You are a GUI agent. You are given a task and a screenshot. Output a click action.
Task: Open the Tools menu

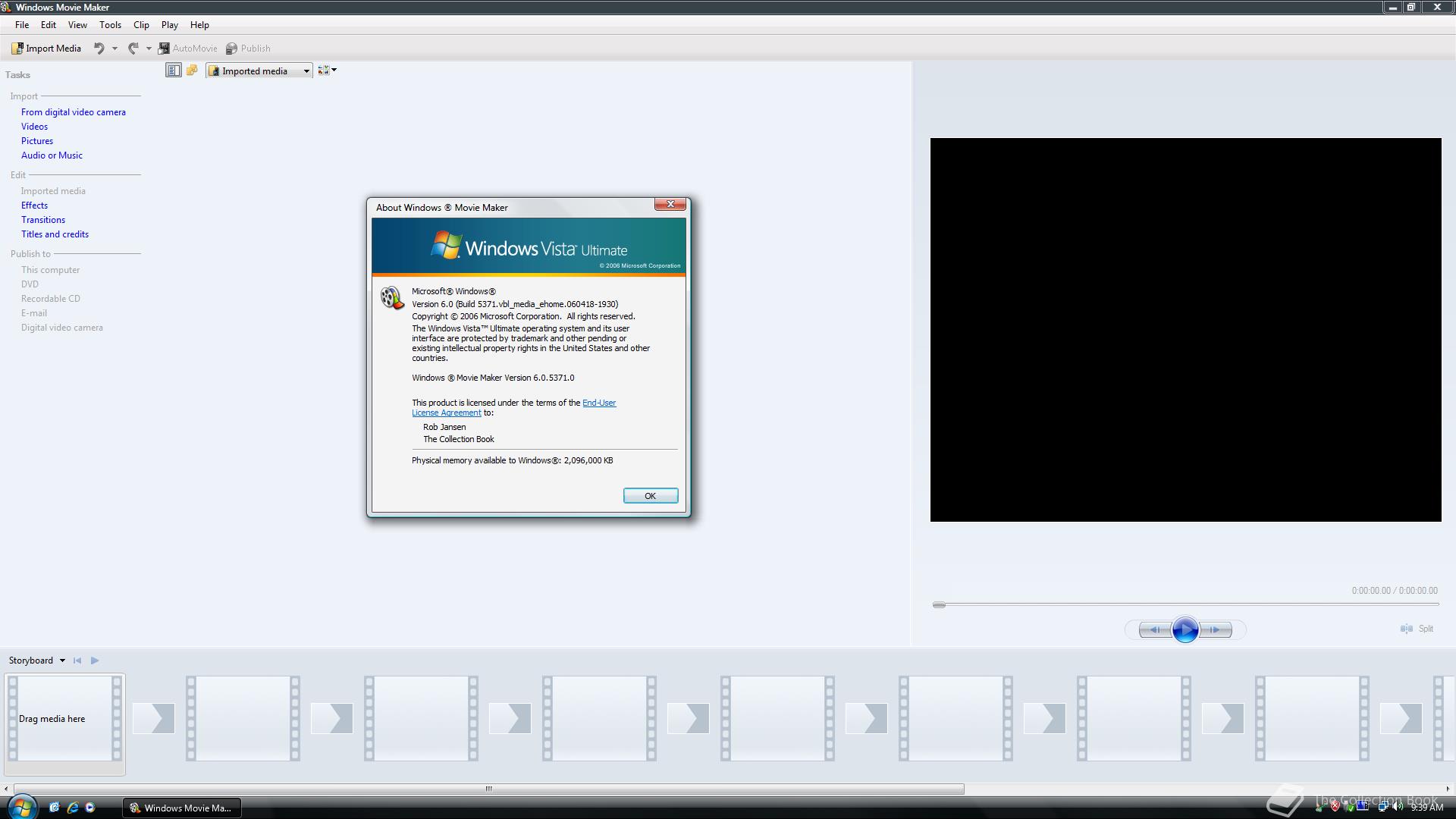[x=110, y=25]
